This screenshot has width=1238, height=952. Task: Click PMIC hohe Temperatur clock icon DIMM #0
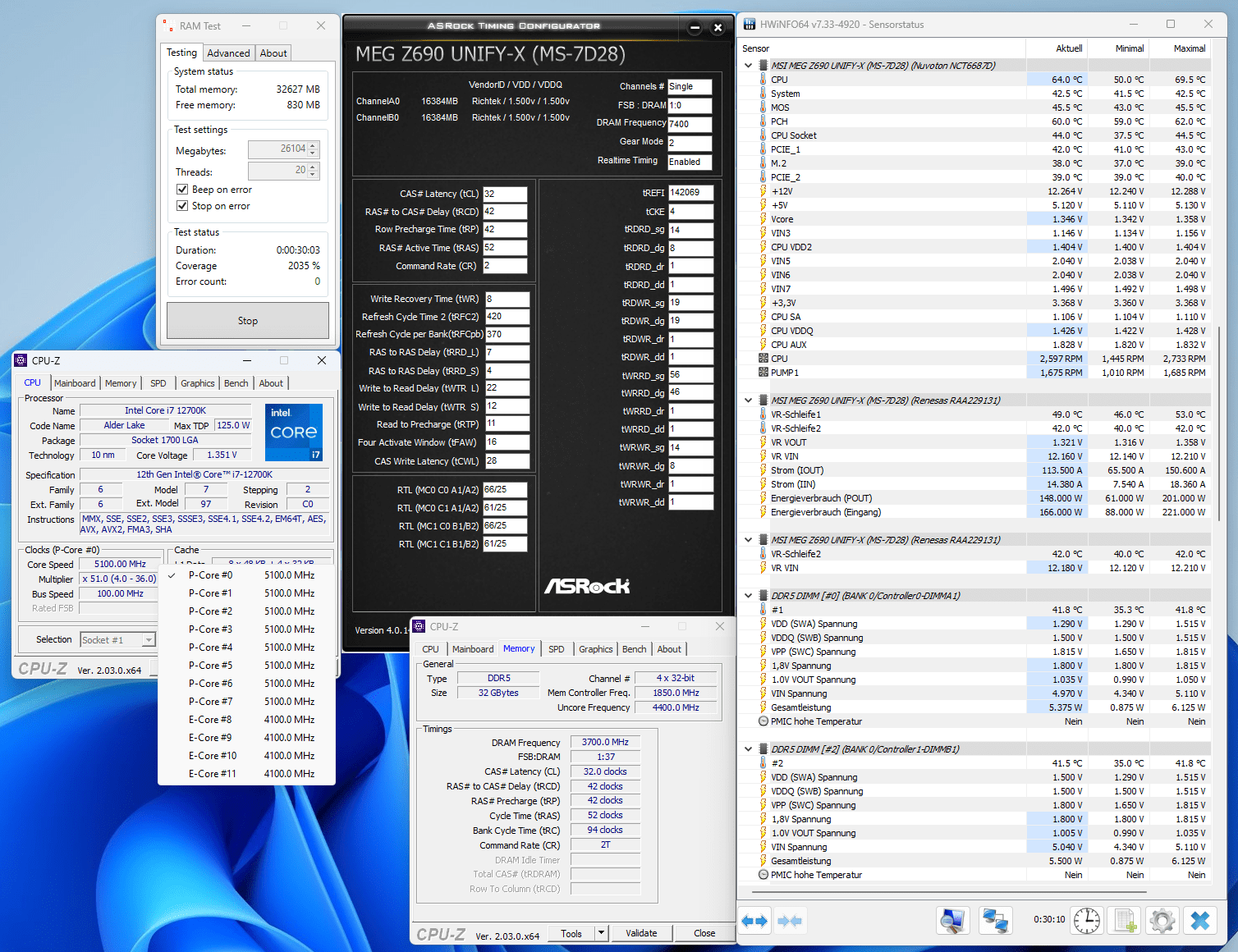click(x=763, y=721)
